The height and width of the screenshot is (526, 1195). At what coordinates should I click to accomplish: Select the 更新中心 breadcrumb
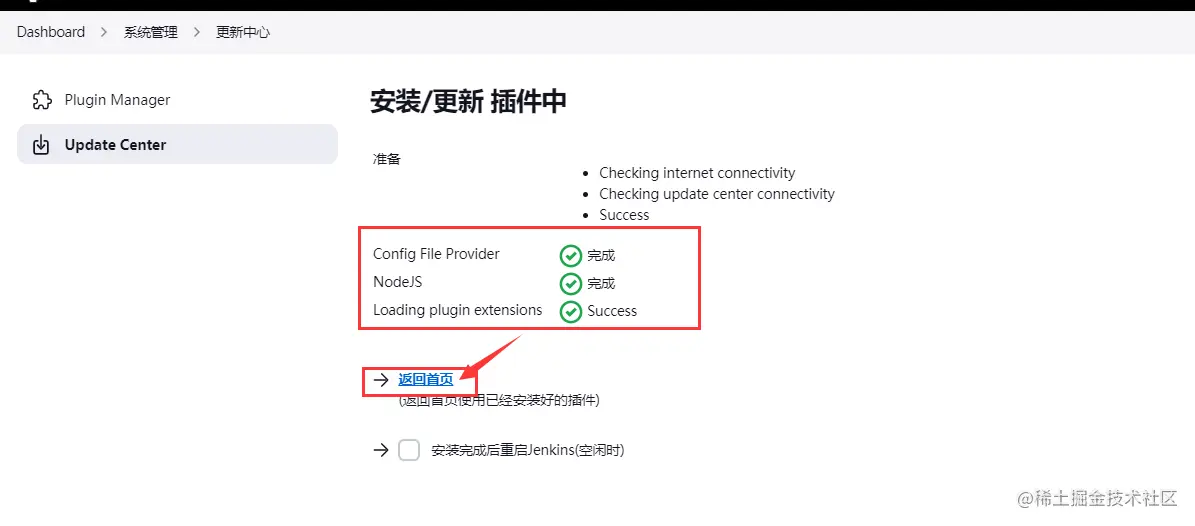click(243, 32)
